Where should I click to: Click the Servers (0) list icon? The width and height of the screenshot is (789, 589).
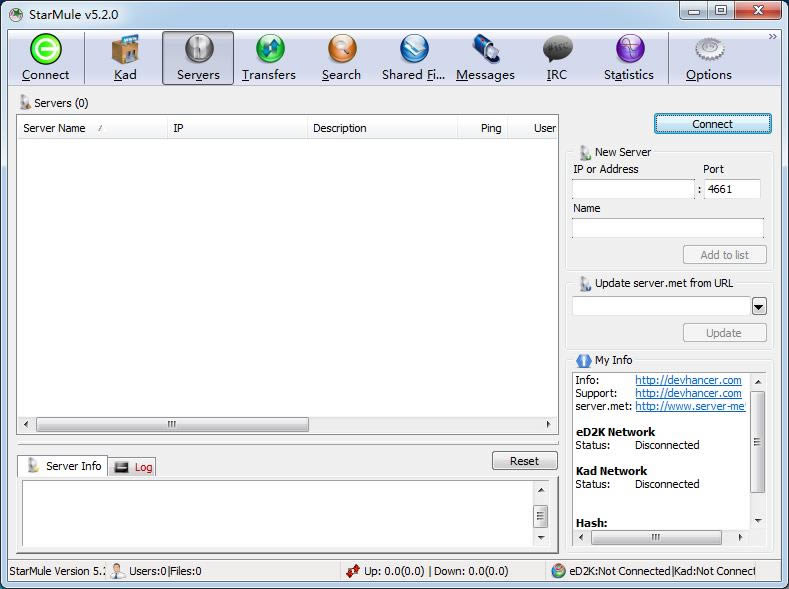click(x=25, y=102)
